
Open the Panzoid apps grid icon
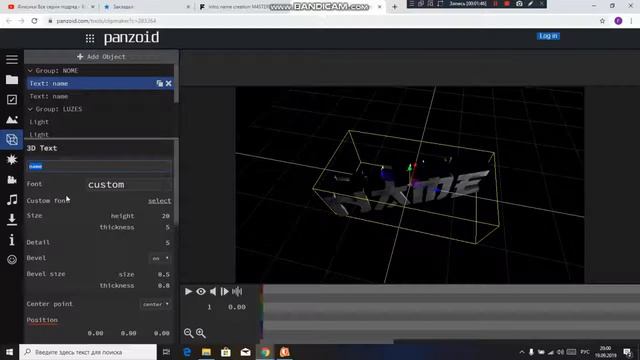[90, 38]
